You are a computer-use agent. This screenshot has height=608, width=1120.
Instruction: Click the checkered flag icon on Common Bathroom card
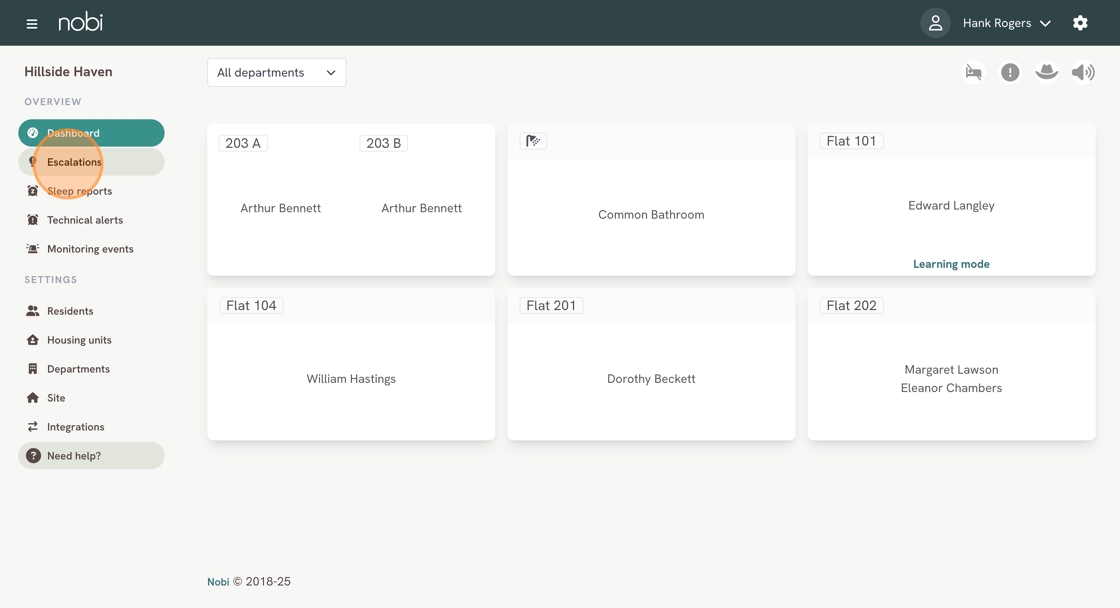533,141
